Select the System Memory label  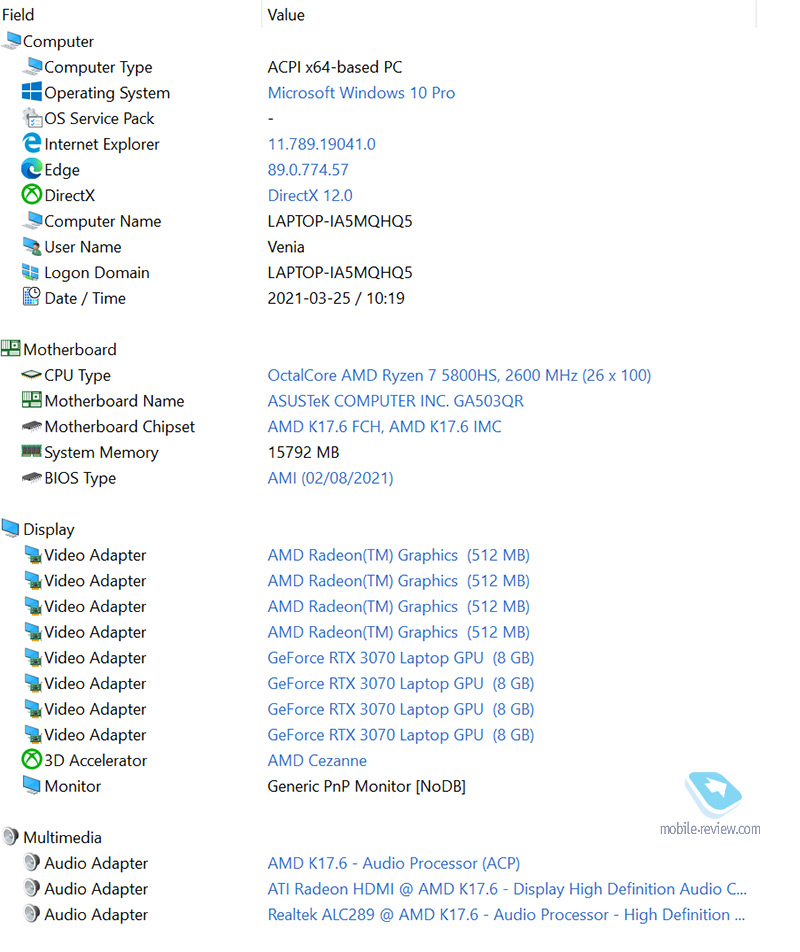[x=101, y=452]
